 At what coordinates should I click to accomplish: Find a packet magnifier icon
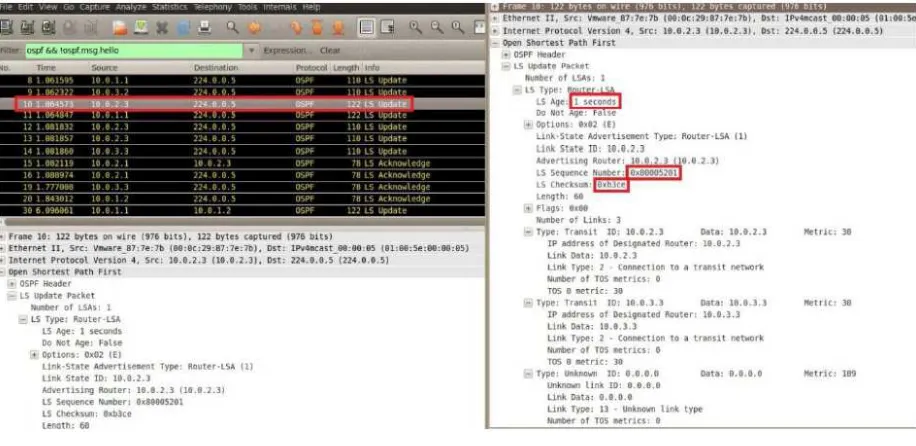[x=233, y=27]
